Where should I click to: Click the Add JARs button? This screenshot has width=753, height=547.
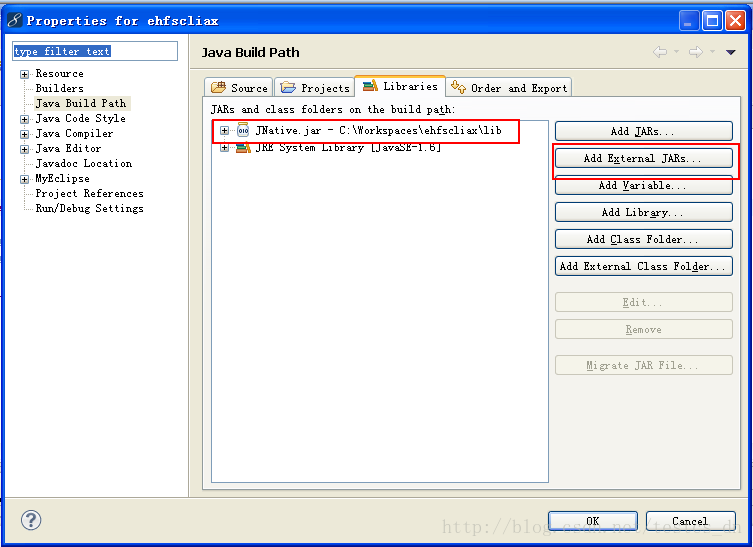644,131
